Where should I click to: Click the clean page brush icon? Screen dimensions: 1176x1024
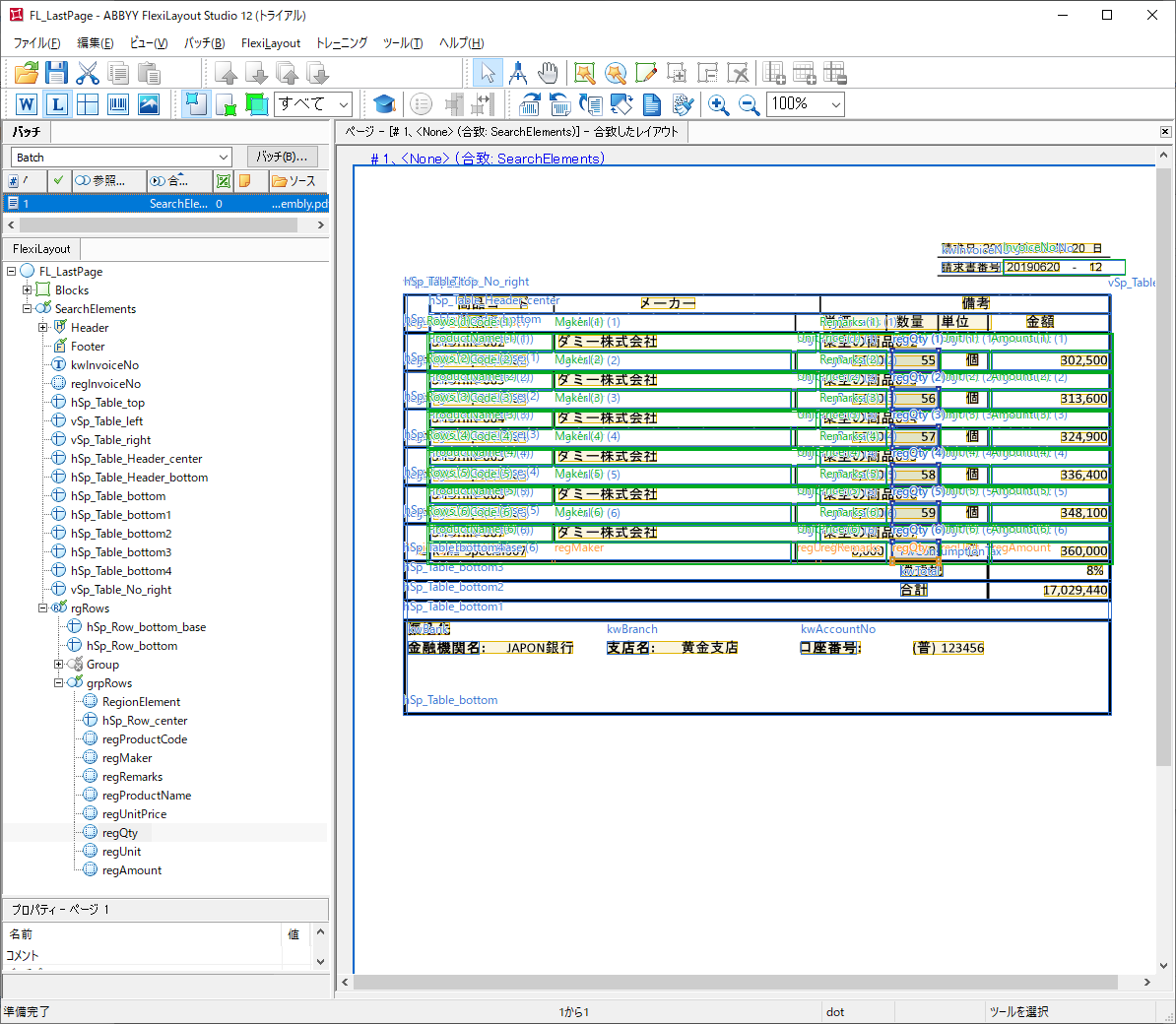coord(683,104)
